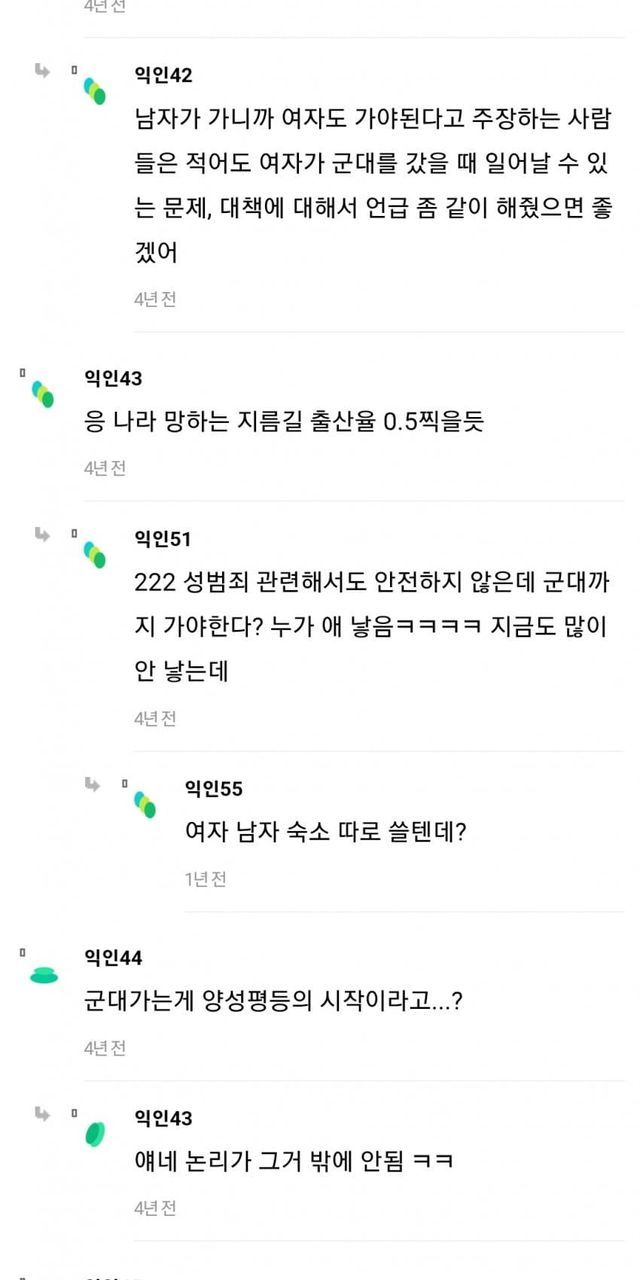
Task: Click 익인42's profile avatar
Action: click(x=94, y=90)
